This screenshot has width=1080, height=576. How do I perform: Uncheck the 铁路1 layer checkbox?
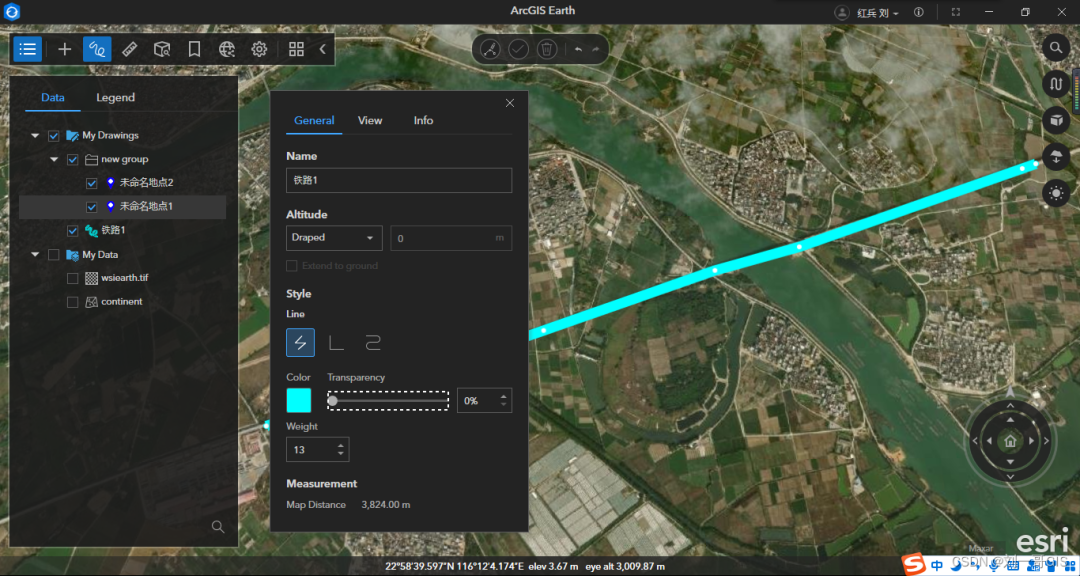72,231
